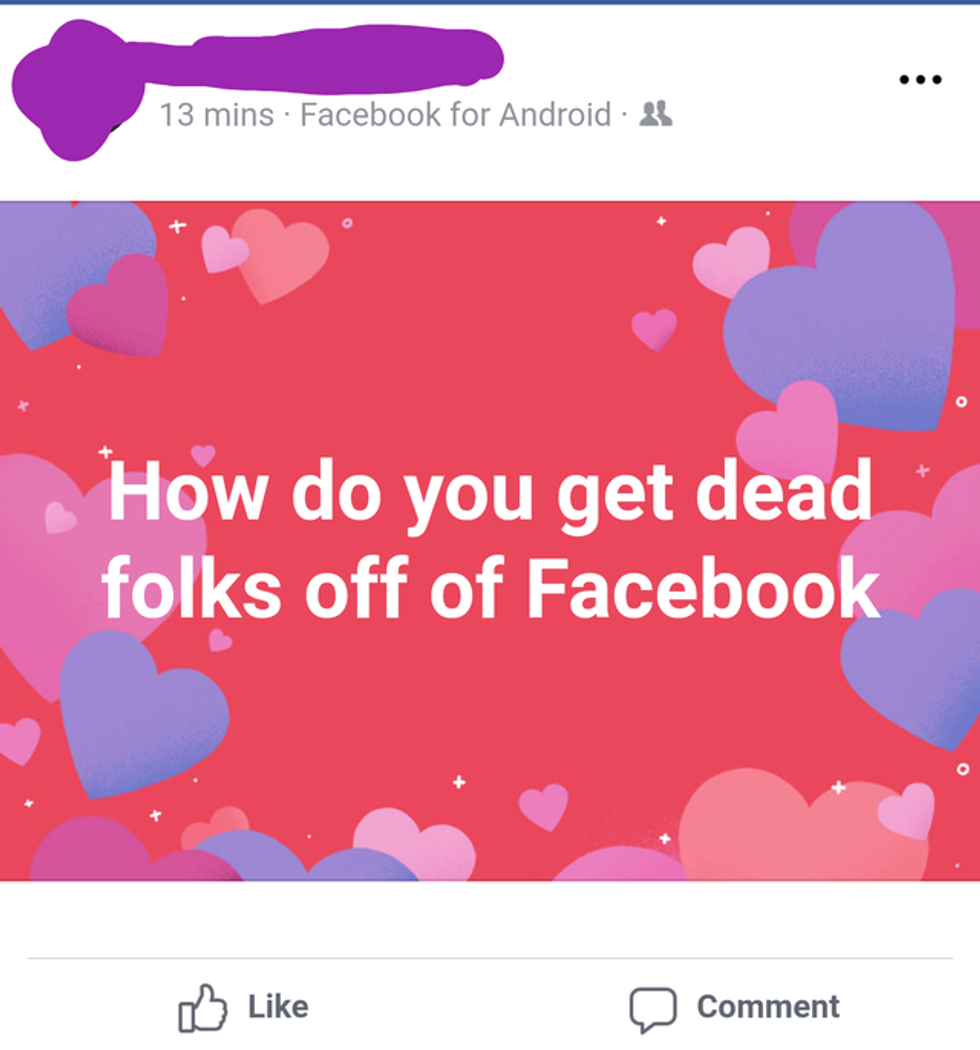This screenshot has height=1050, width=980.
Task: Click the "How do you get dead" text line
Action: point(490,492)
